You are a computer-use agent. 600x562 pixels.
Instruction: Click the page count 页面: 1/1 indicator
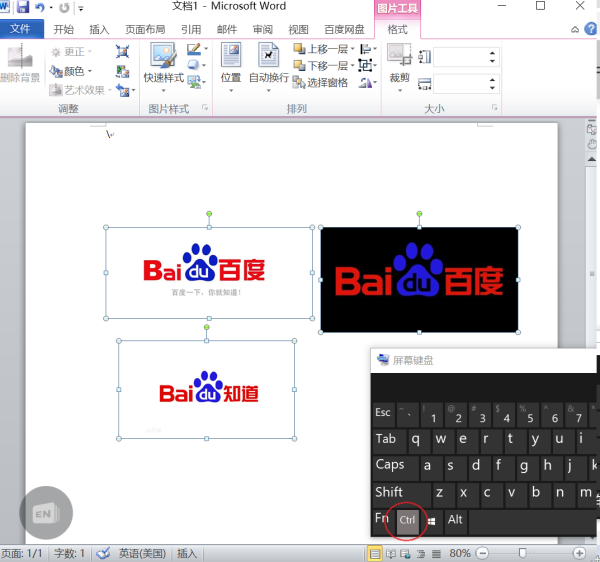click(21, 553)
